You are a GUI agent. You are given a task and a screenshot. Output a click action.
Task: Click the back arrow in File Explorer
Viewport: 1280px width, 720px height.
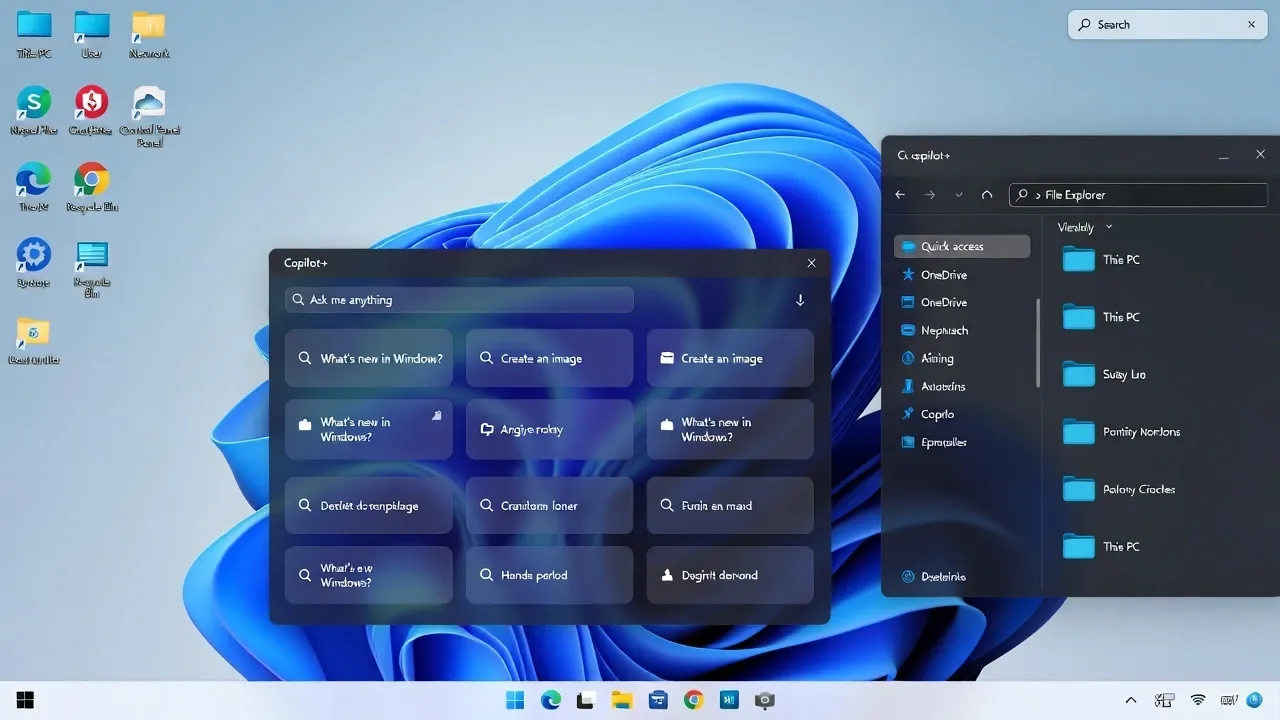coord(900,195)
